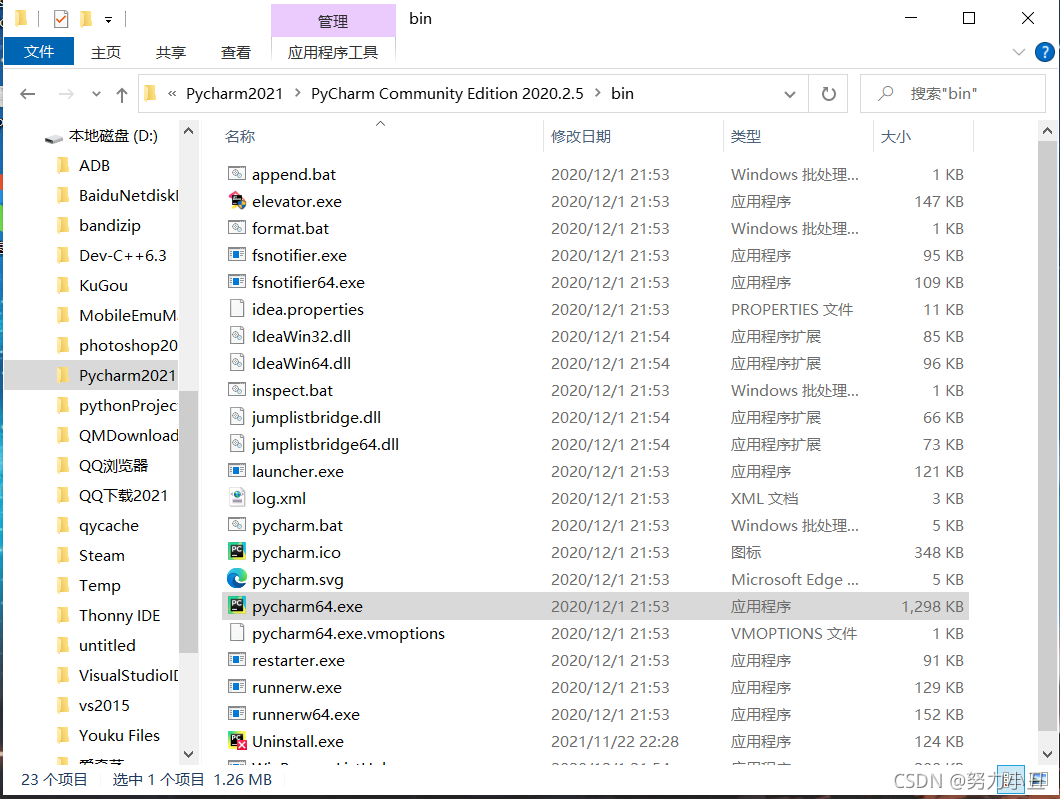Screen dimensions: 1060x799
Task: Click the append.bat file icon
Action: pyautogui.click(x=237, y=174)
